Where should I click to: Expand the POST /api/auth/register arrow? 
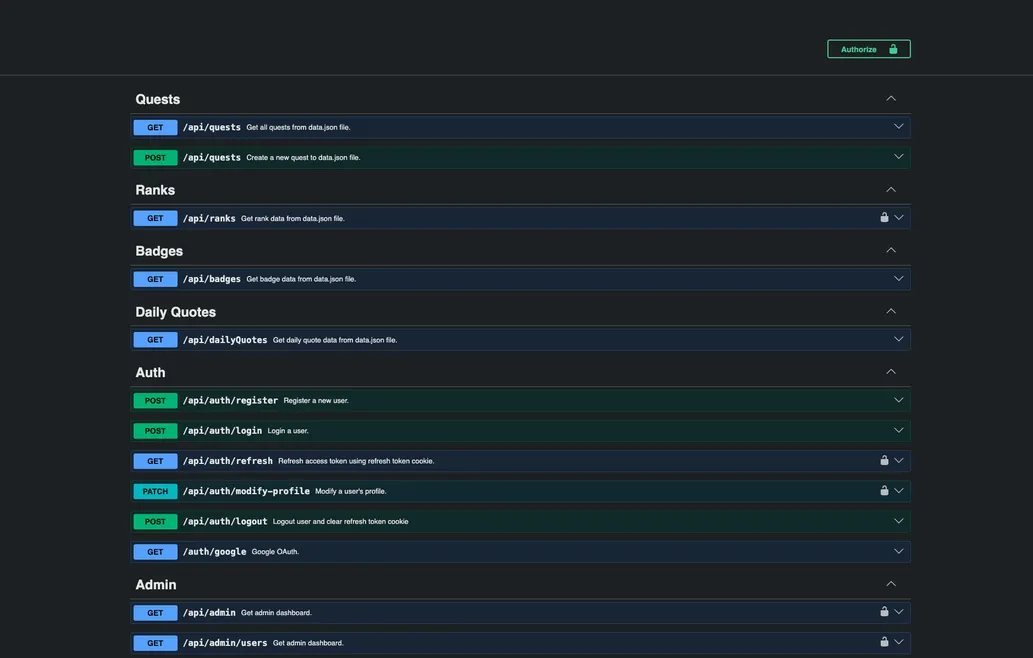point(899,400)
